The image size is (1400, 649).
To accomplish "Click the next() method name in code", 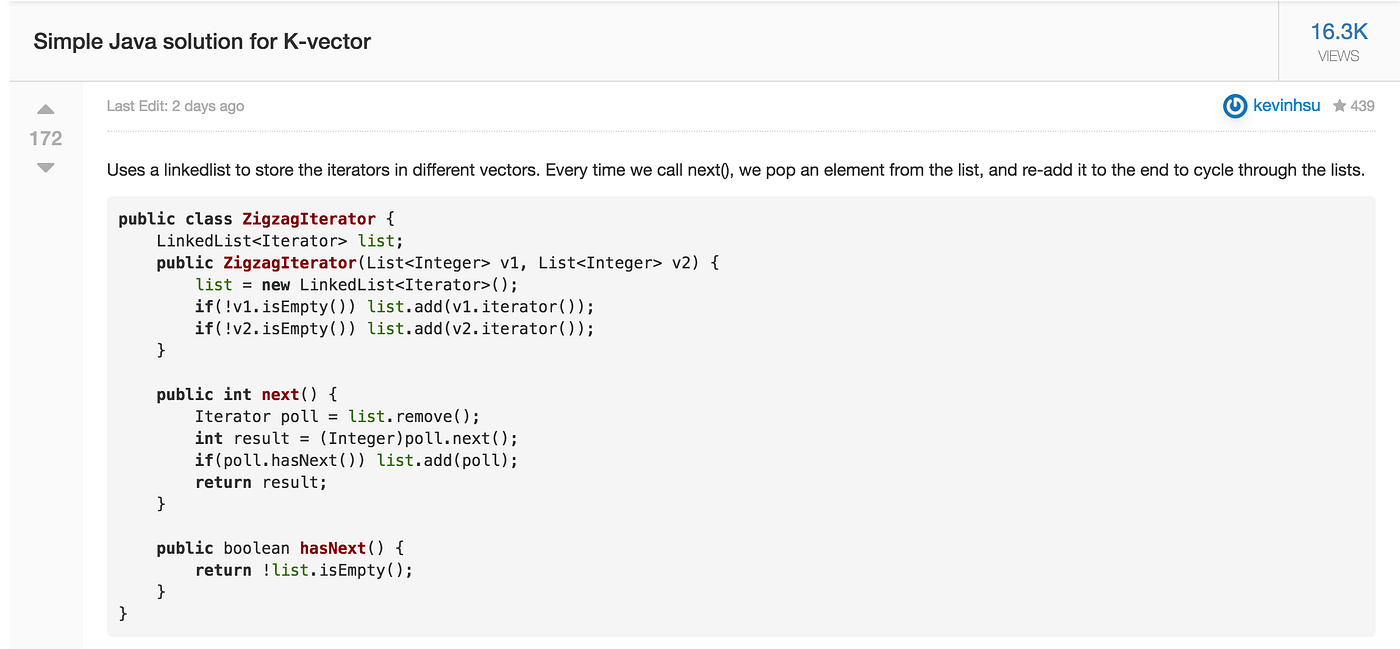I will click(x=279, y=394).
